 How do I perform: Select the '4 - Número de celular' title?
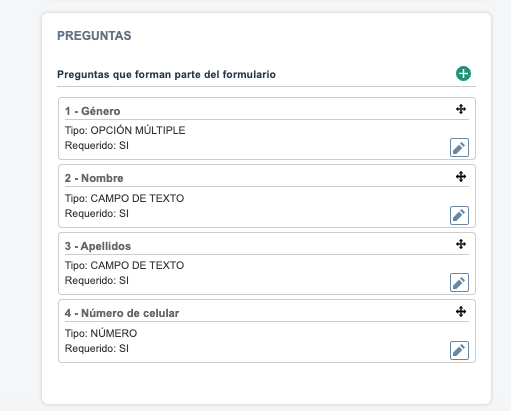pyautogui.click(x=122, y=313)
